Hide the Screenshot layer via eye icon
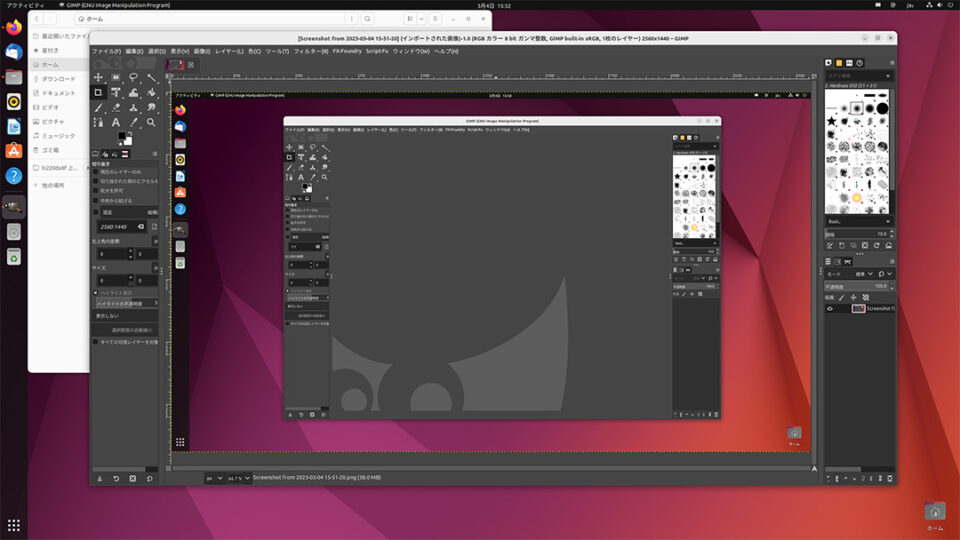This screenshot has height=540, width=960. coord(830,309)
